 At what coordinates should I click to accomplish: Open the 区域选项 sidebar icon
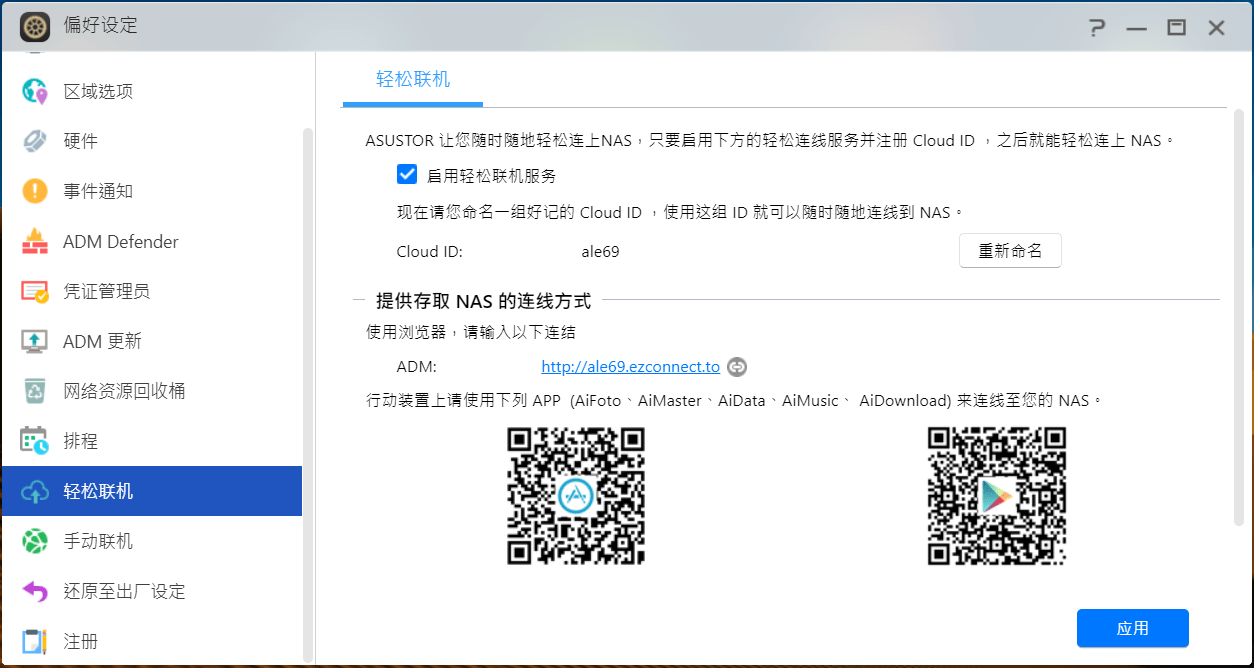[x=33, y=90]
